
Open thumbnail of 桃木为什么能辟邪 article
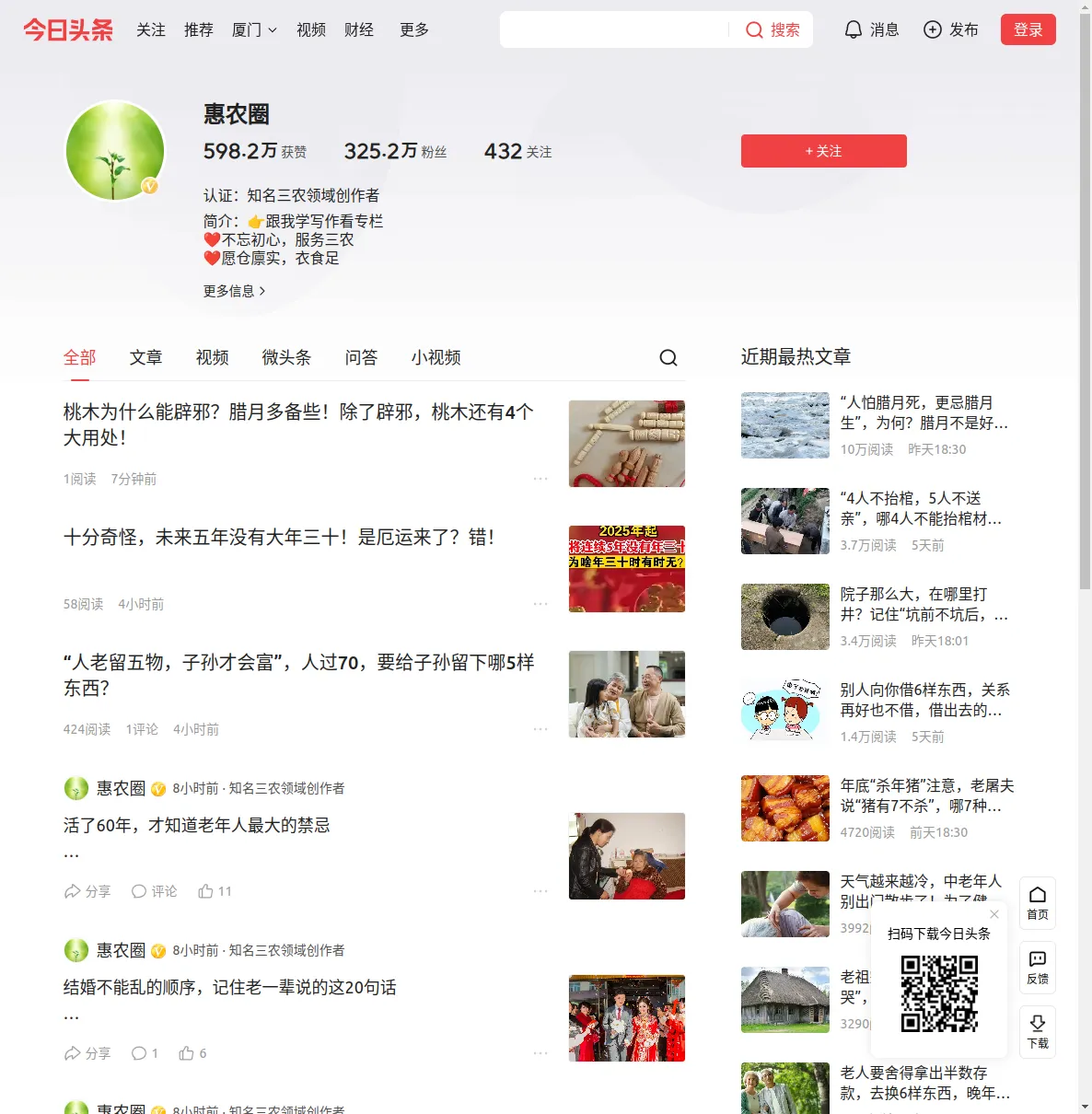pos(627,444)
